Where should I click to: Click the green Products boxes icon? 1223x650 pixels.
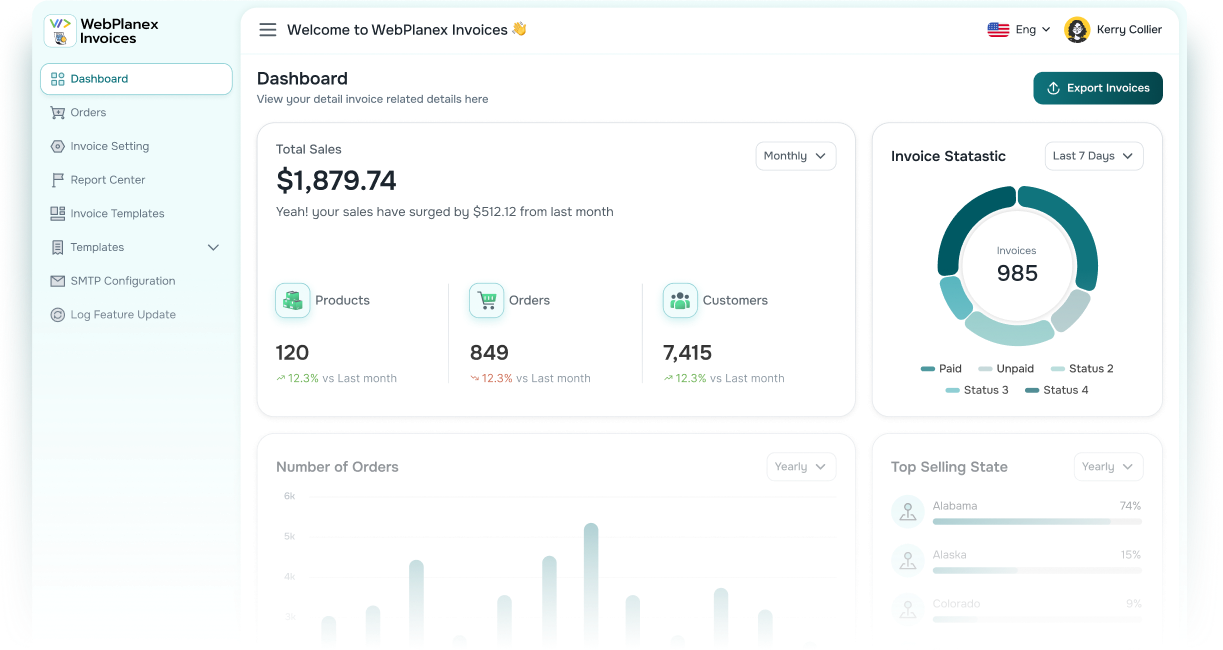[293, 300]
